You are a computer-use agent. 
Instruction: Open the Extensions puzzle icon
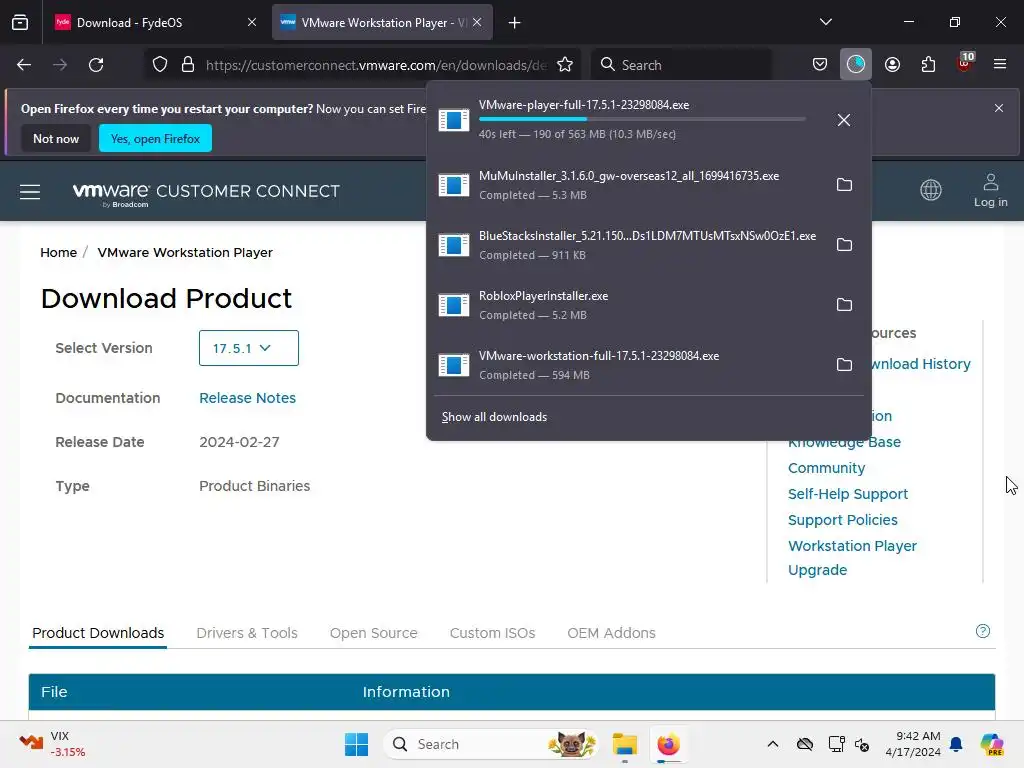point(928,65)
